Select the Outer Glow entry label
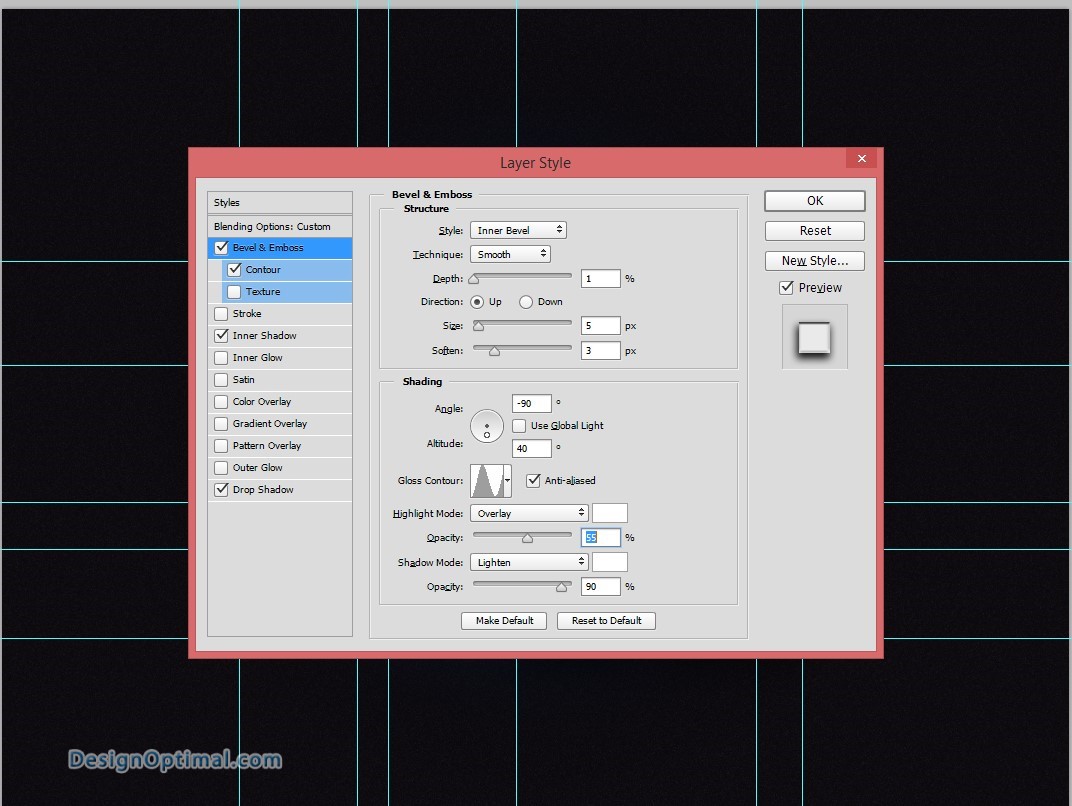This screenshot has height=806, width=1072. click(257, 468)
